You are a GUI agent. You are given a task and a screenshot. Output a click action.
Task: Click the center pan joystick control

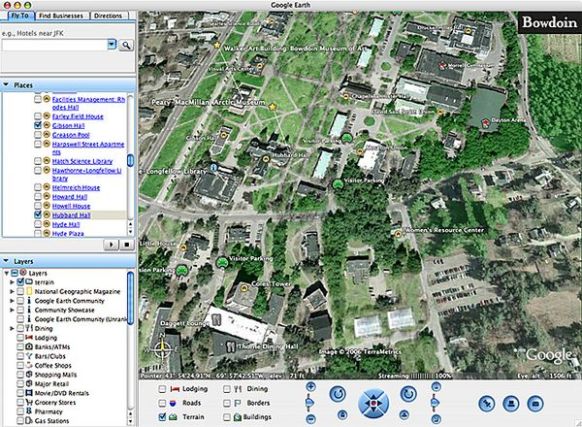coord(373,403)
